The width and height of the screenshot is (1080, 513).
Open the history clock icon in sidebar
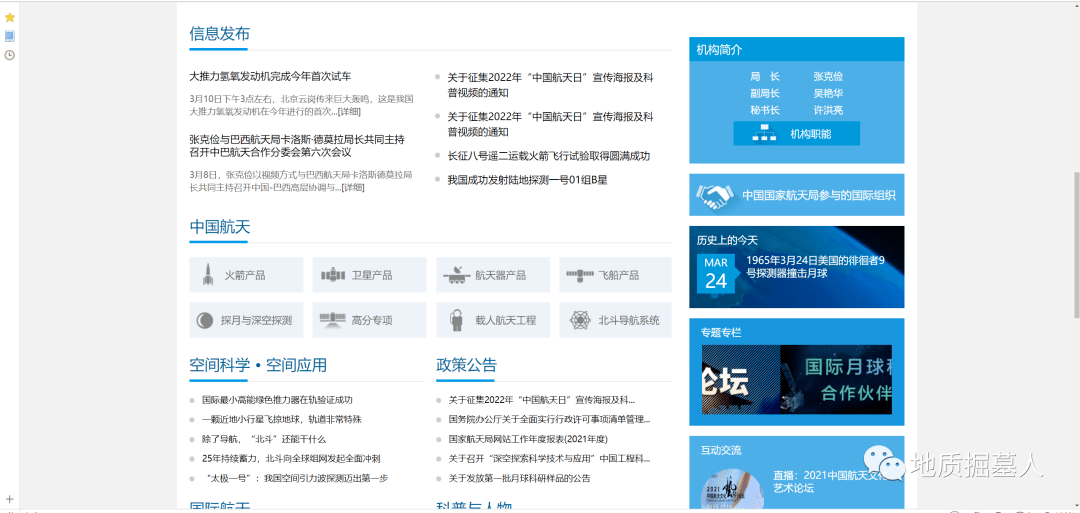10,55
